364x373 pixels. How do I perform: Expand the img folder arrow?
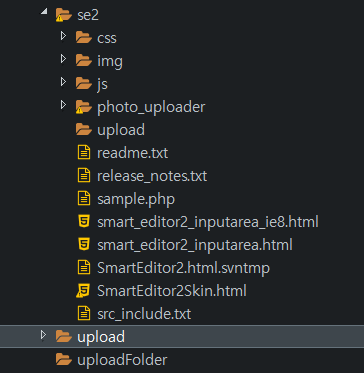coord(63,58)
